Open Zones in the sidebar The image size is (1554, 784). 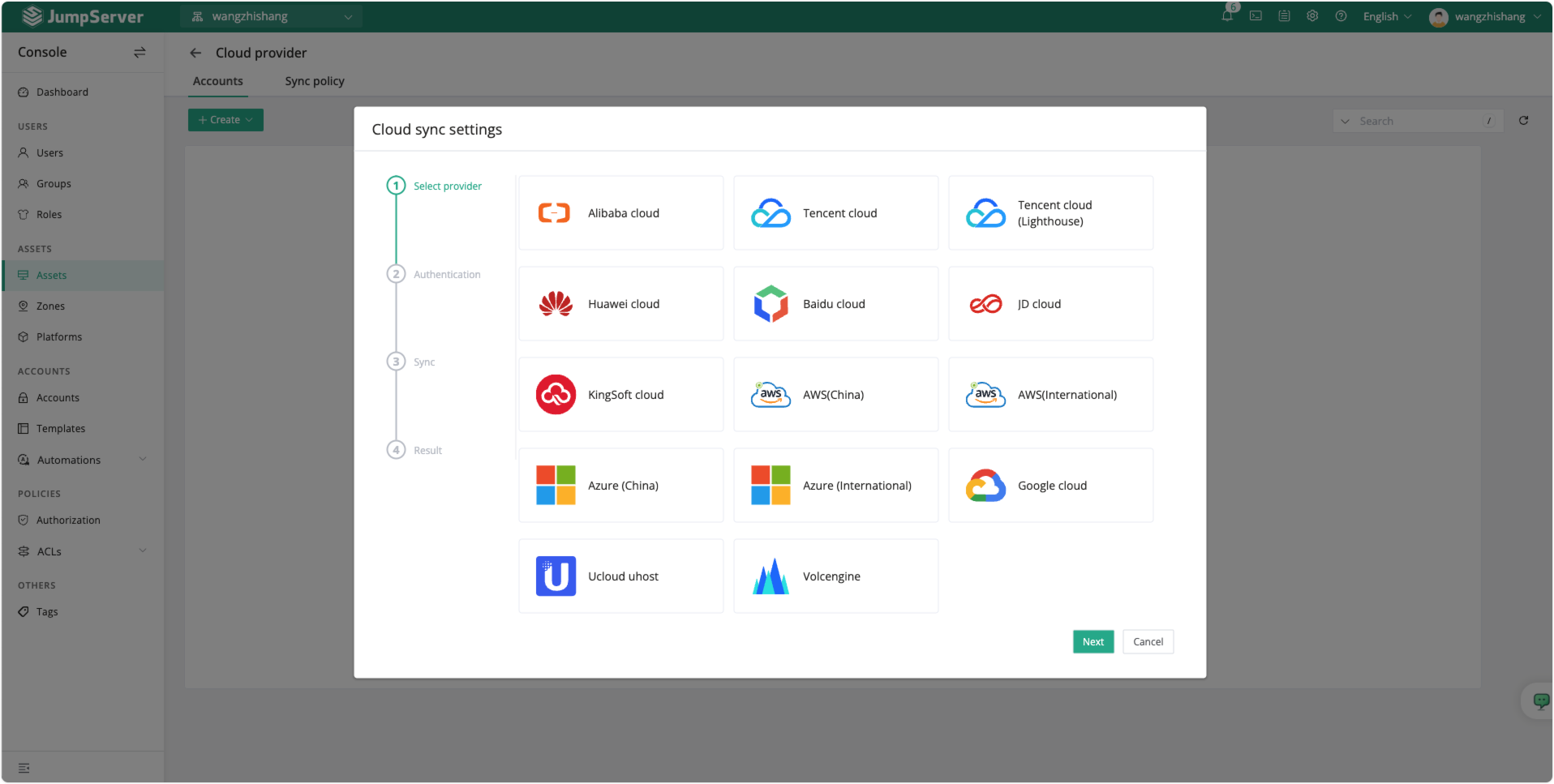[83, 306]
